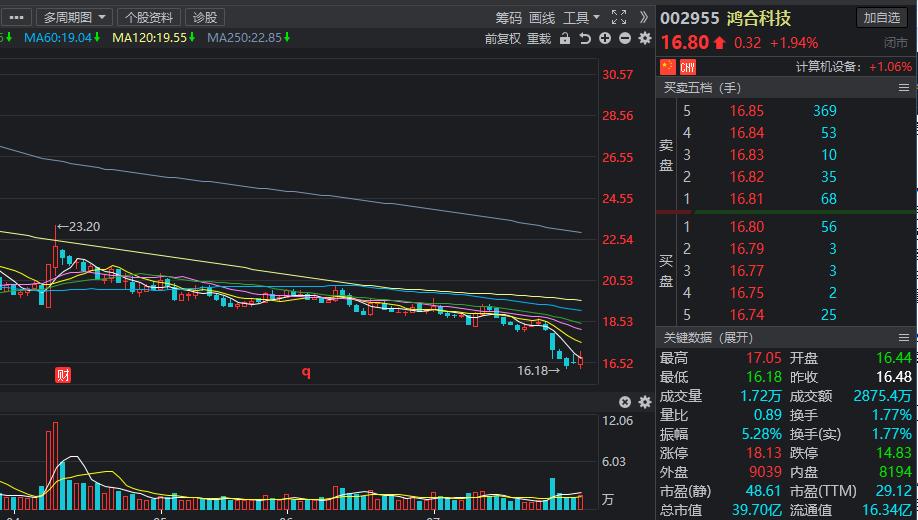
Task: Click the latest candlestick on chart
Action: 580,360
